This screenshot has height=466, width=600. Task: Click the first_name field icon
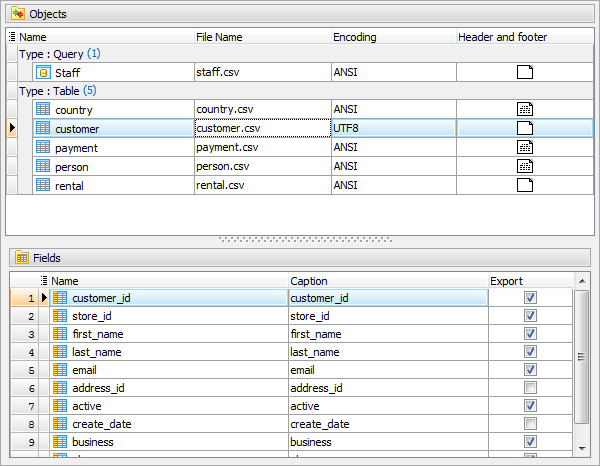[60, 334]
